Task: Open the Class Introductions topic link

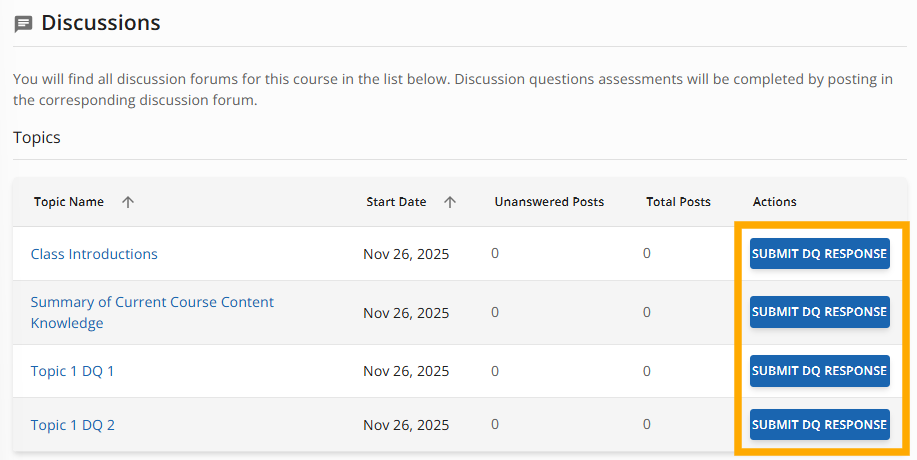Action: point(94,254)
